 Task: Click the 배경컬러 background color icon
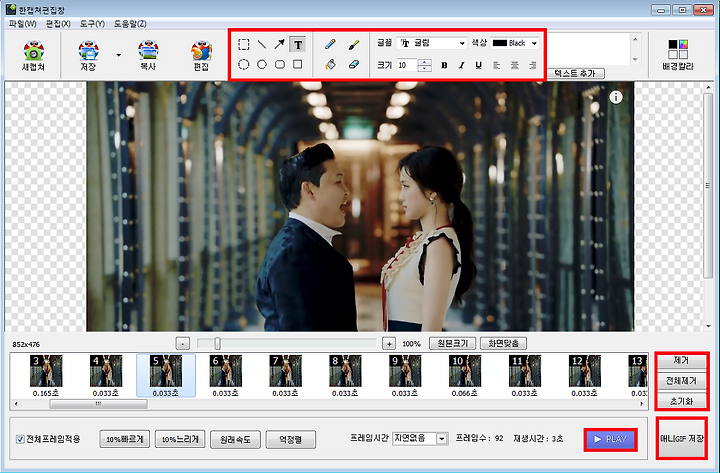pyautogui.click(x=678, y=55)
